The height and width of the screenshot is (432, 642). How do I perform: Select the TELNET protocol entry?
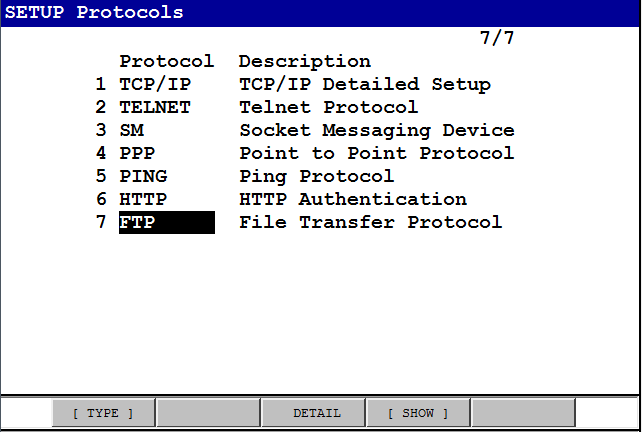155,107
